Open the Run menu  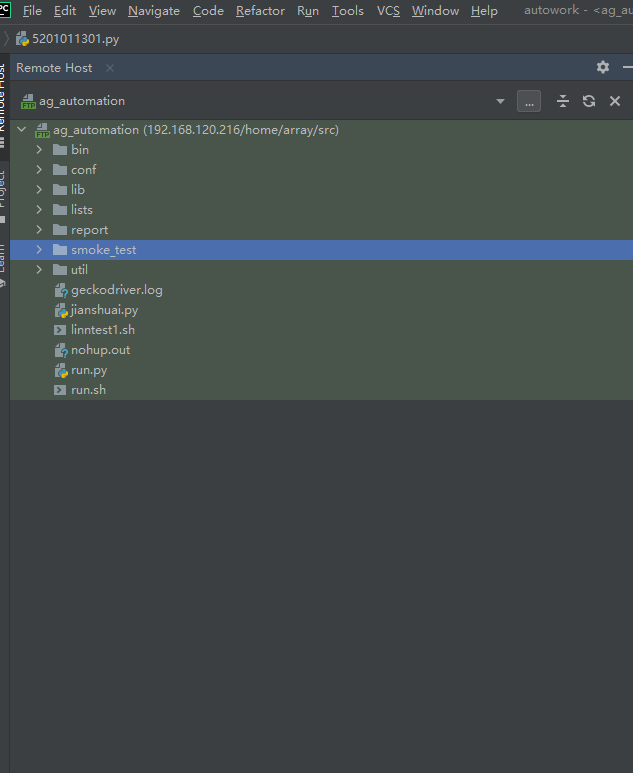[308, 11]
